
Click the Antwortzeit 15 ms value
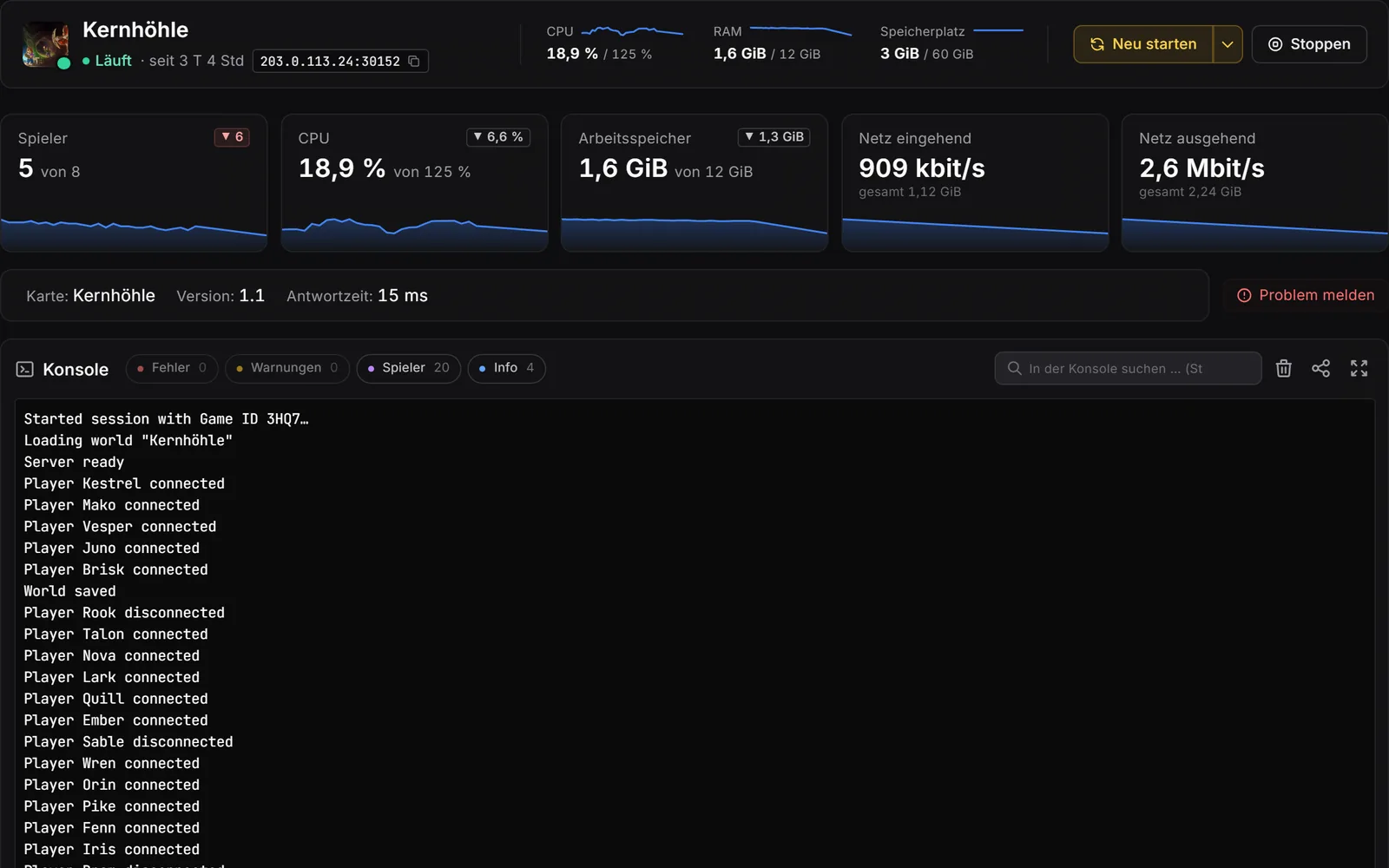(x=403, y=296)
